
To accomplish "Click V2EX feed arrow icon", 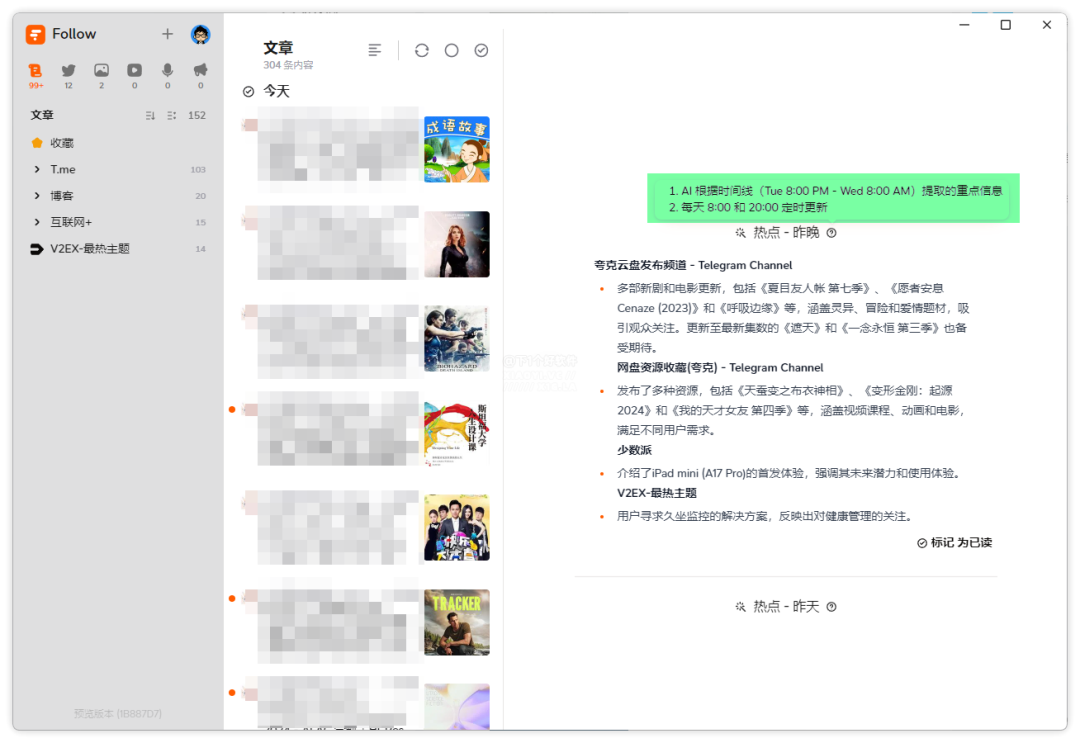I will [37, 249].
